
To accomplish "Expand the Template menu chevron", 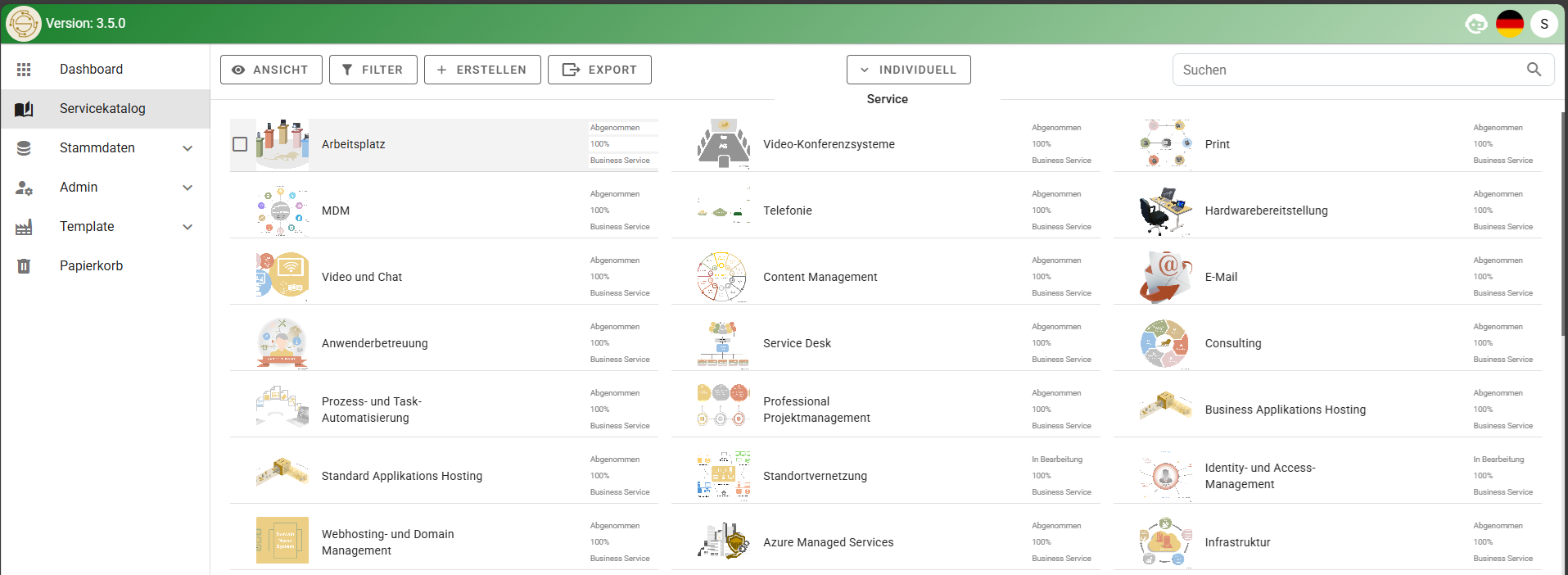I will 188,227.
